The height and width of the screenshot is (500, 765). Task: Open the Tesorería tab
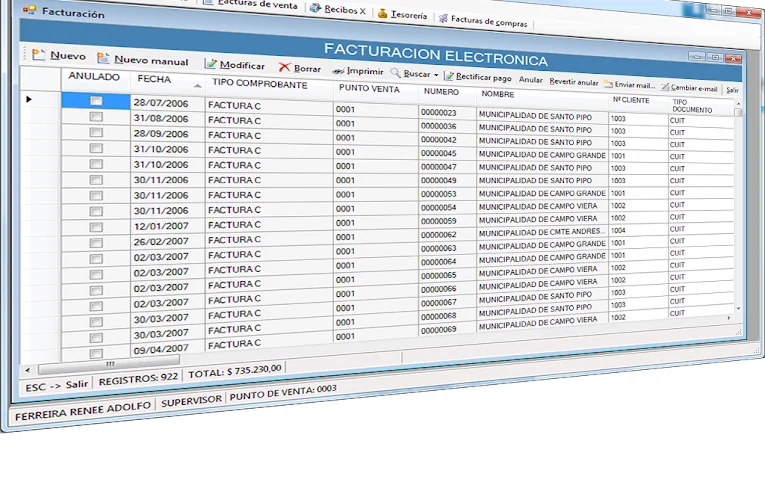403,14
